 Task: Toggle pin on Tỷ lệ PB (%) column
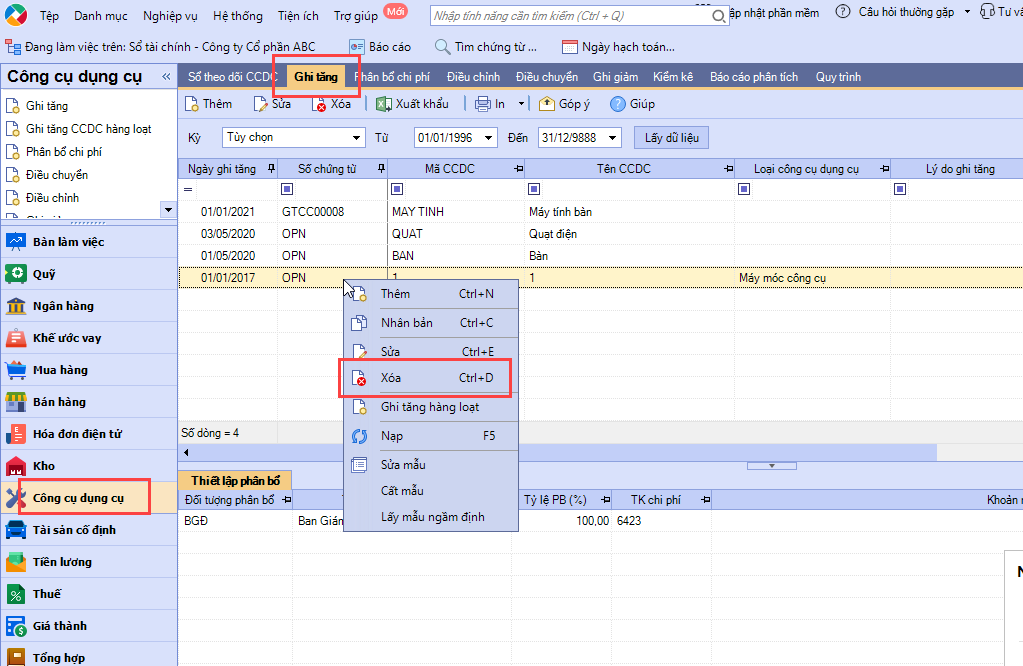pos(605,500)
